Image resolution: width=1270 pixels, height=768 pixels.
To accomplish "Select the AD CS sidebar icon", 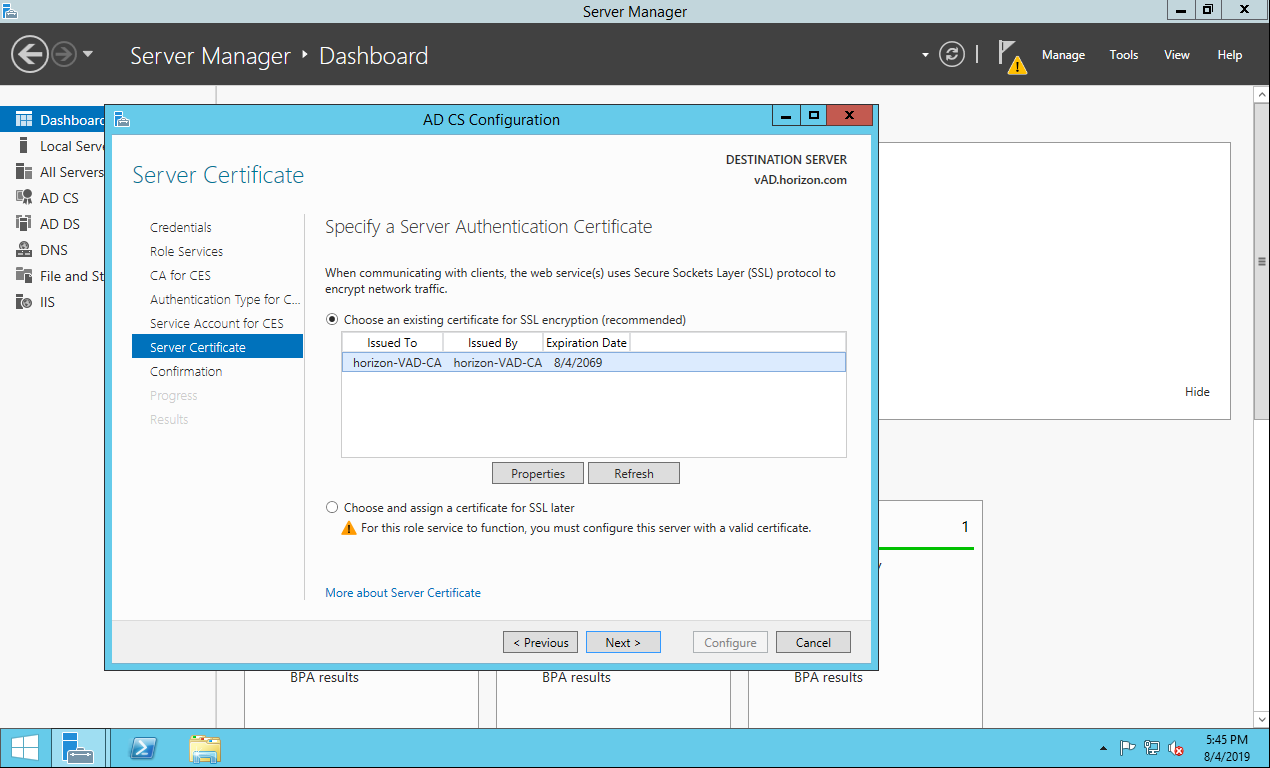I will click(x=24, y=198).
